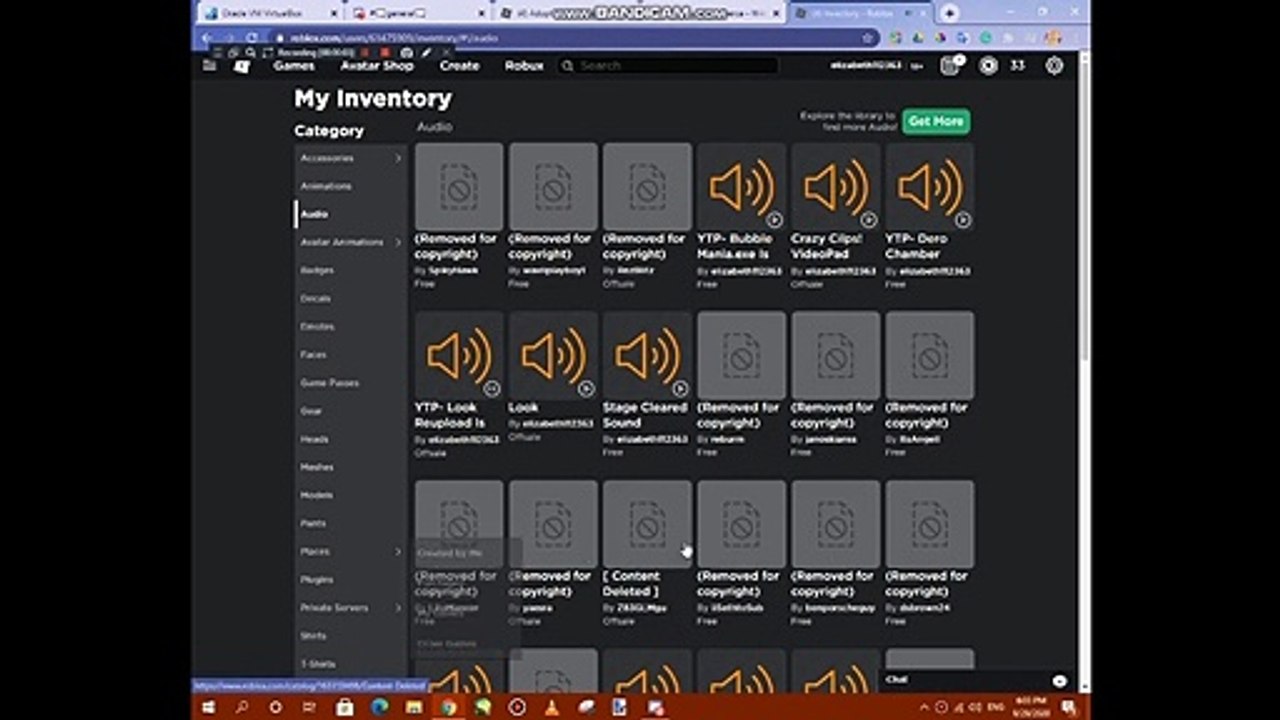Select the Heads category
This screenshot has width=1280, height=720.
click(x=314, y=439)
